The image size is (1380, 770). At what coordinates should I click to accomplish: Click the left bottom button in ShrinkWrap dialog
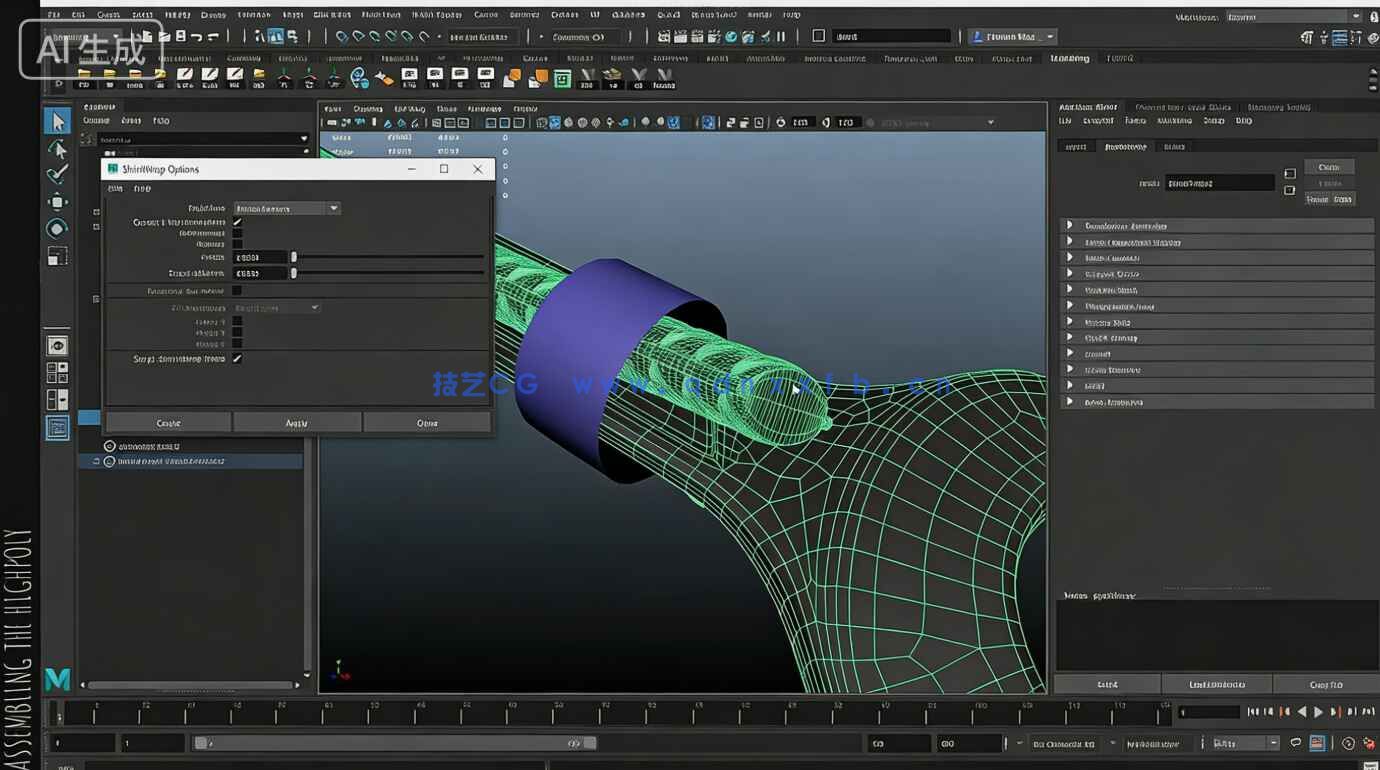(x=168, y=423)
